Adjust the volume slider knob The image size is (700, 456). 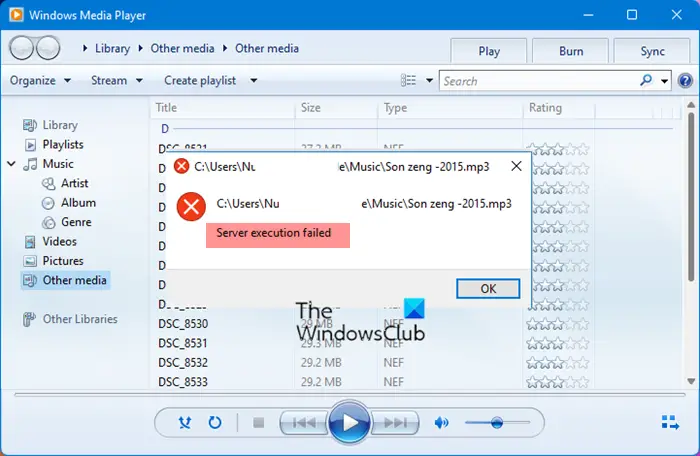pos(497,422)
